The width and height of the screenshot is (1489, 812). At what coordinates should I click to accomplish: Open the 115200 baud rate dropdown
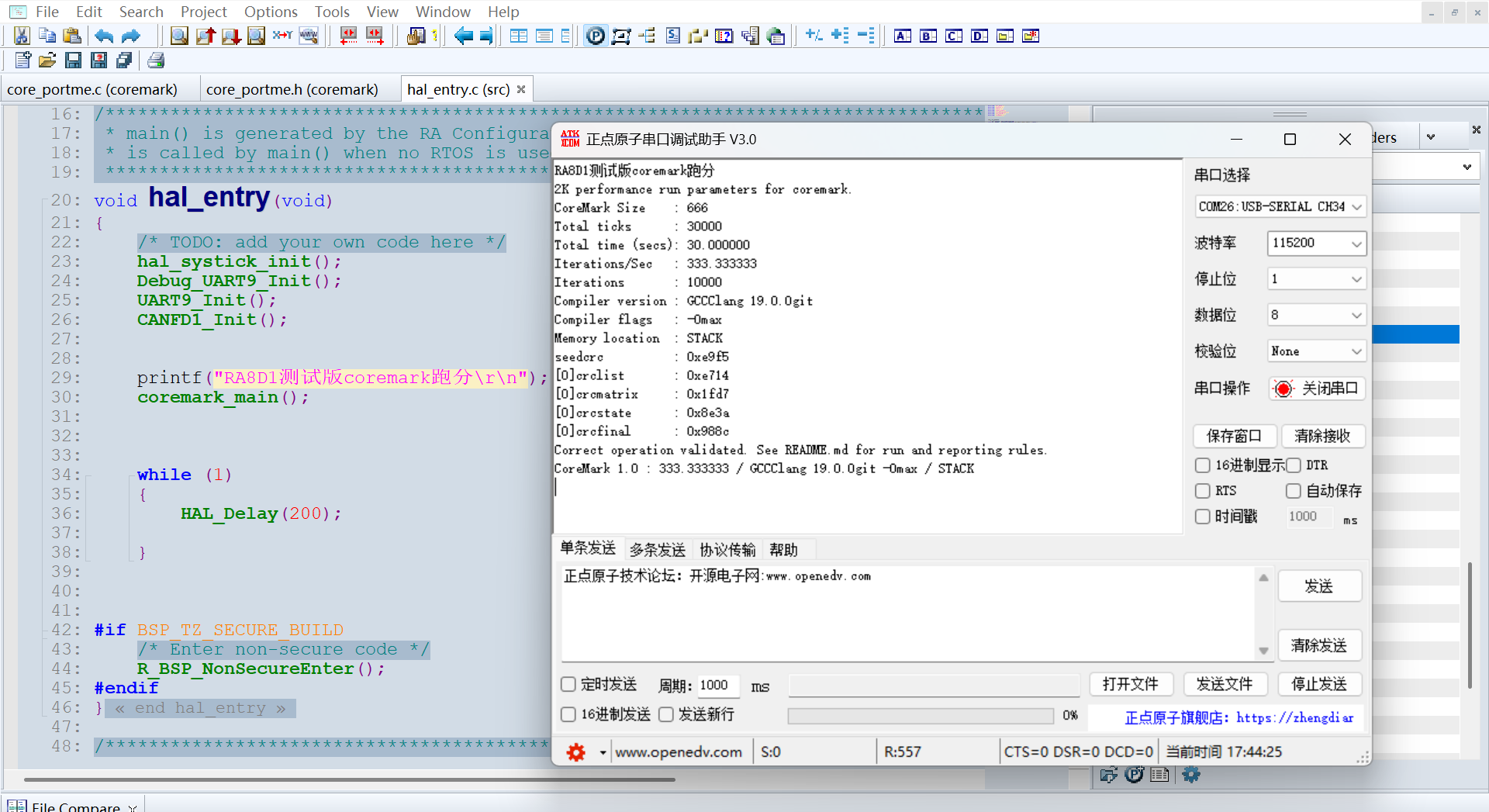pyautogui.click(x=1316, y=243)
